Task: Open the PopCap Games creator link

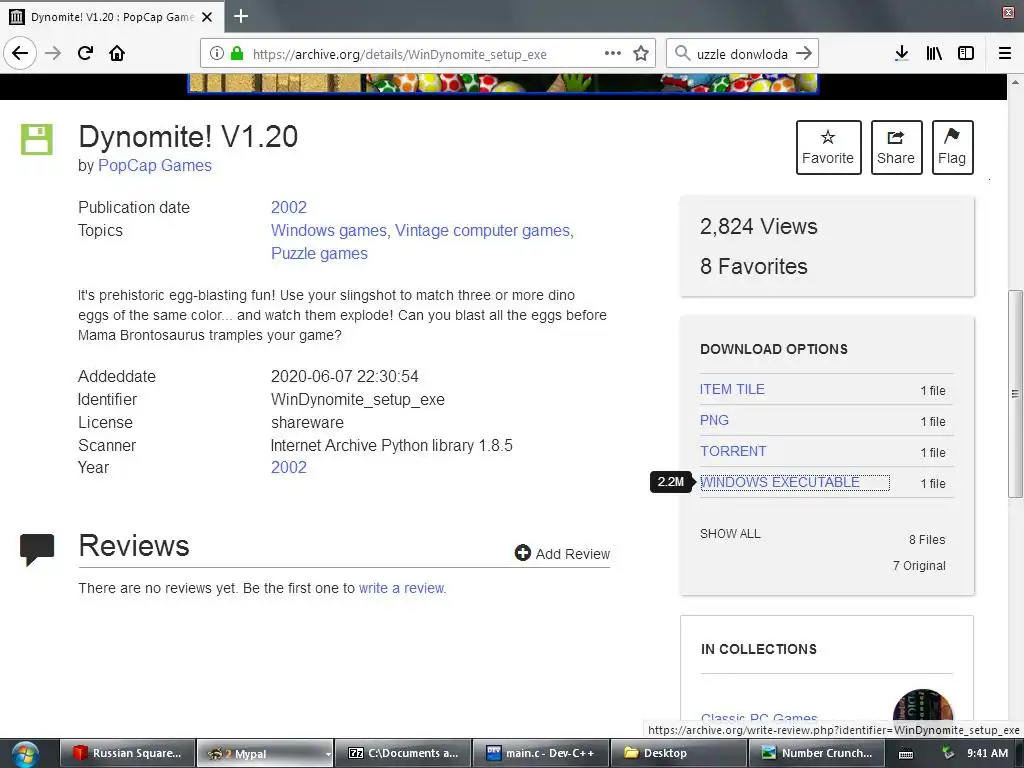Action: click(155, 165)
